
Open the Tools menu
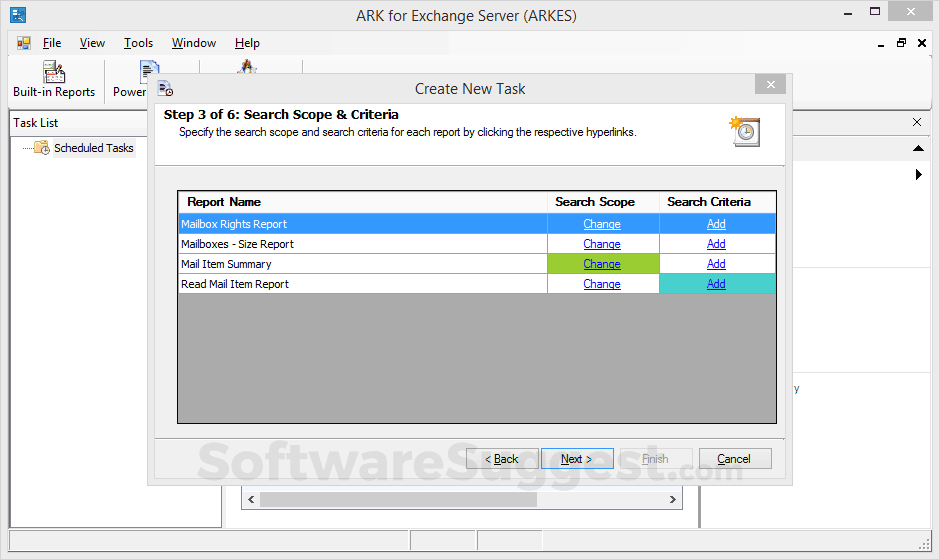tap(138, 43)
